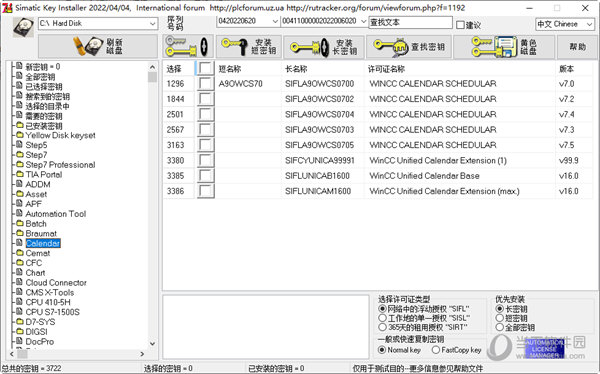The height and width of the screenshot is (374, 600).
Task: Open the Chinese language dropdown
Action: pos(564,24)
